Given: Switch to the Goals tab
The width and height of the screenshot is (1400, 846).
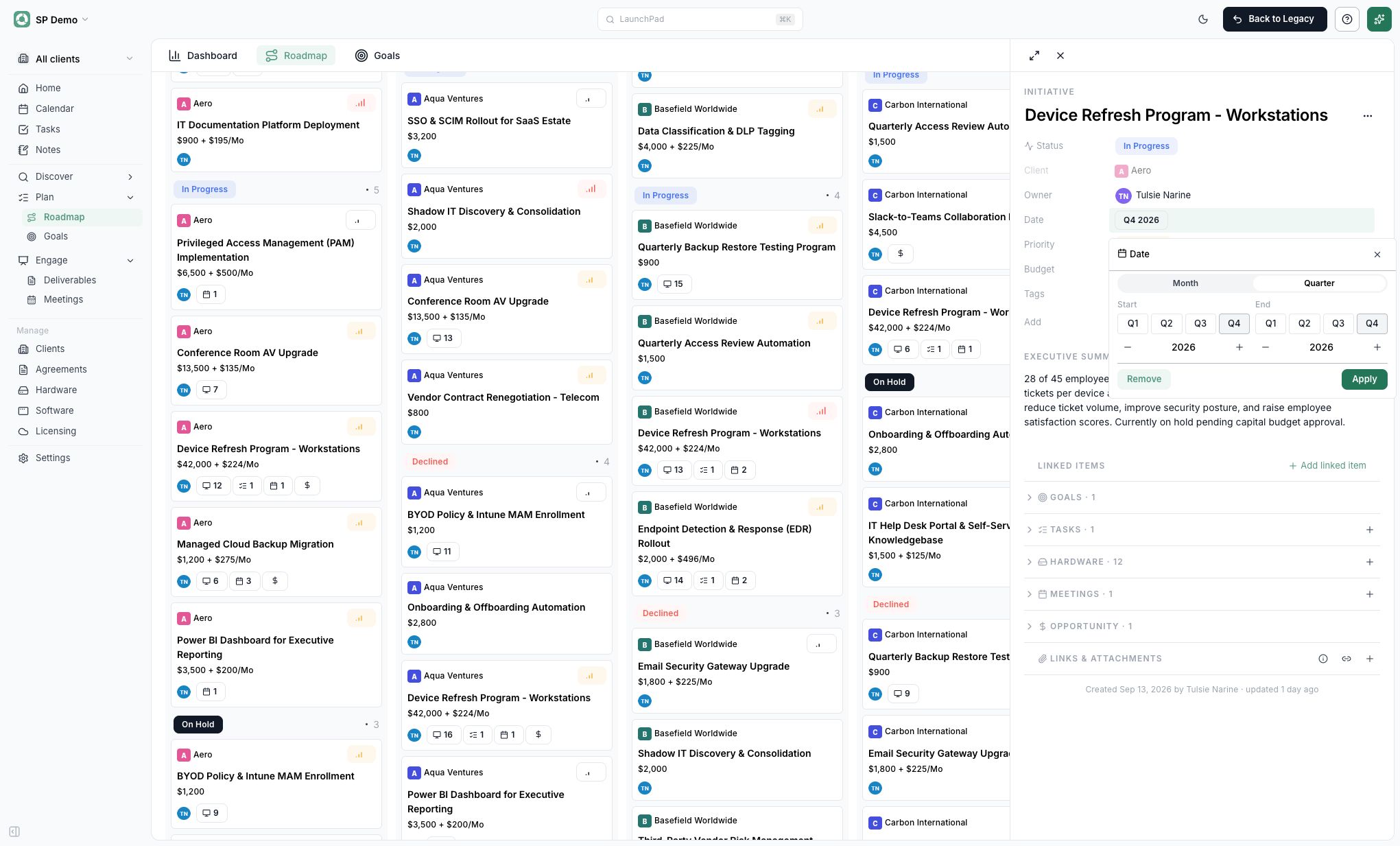Looking at the screenshot, I should click(x=377, y=56).
